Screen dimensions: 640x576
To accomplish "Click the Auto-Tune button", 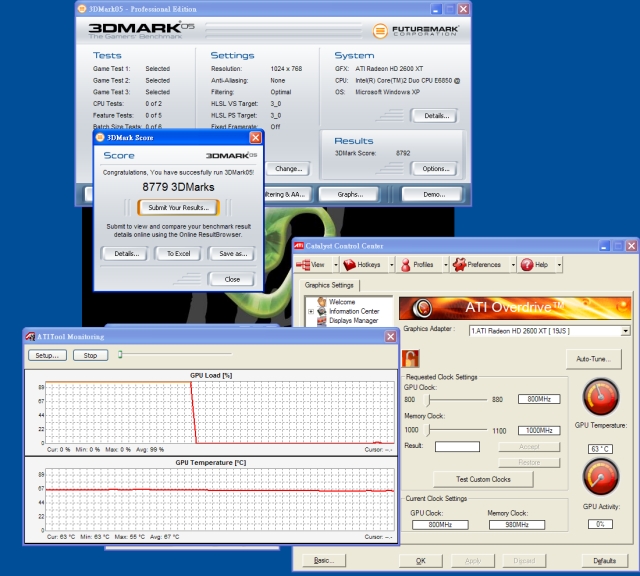I will pos(593,359).
